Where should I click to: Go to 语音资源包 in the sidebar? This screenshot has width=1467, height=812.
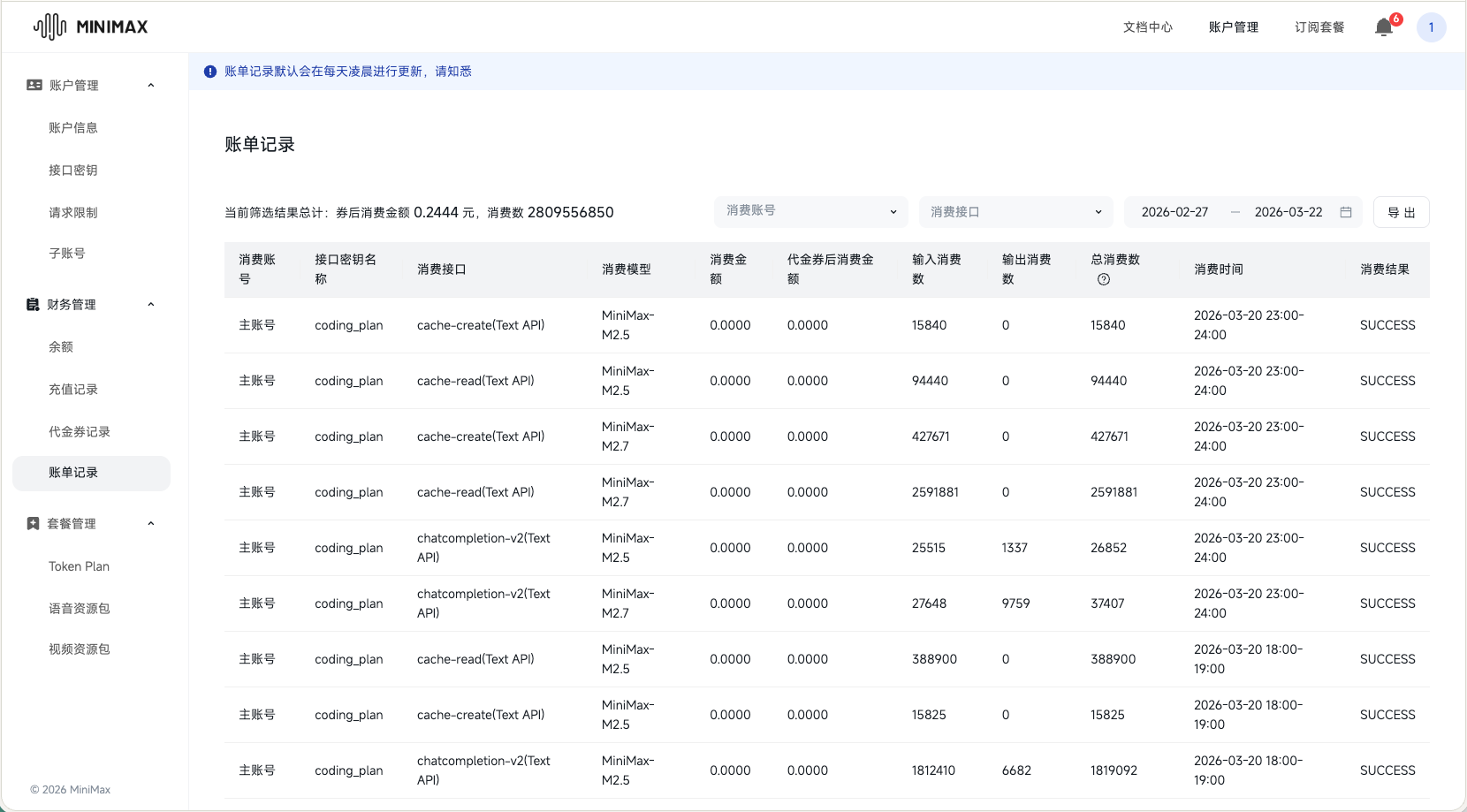pyautogui.click(x=80, y=608)
